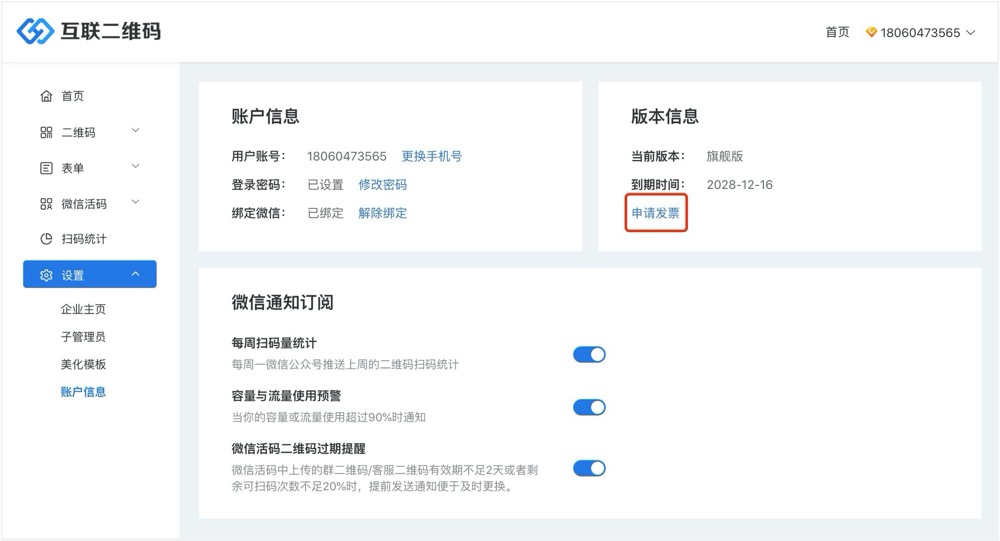The height and width of the screenshot is (541, 1000).
Task: Click the 已绑定 status beside 绑定微信
Action: point(325,213)
